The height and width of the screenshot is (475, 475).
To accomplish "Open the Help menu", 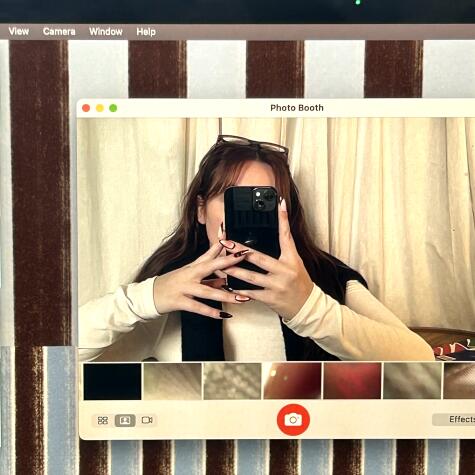I will pos(146,32).
